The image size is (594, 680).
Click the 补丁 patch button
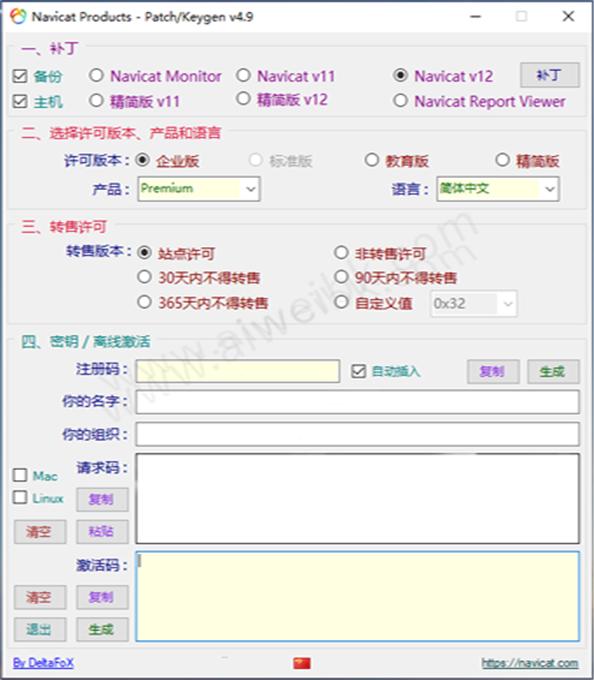click(x=550, y=75)
